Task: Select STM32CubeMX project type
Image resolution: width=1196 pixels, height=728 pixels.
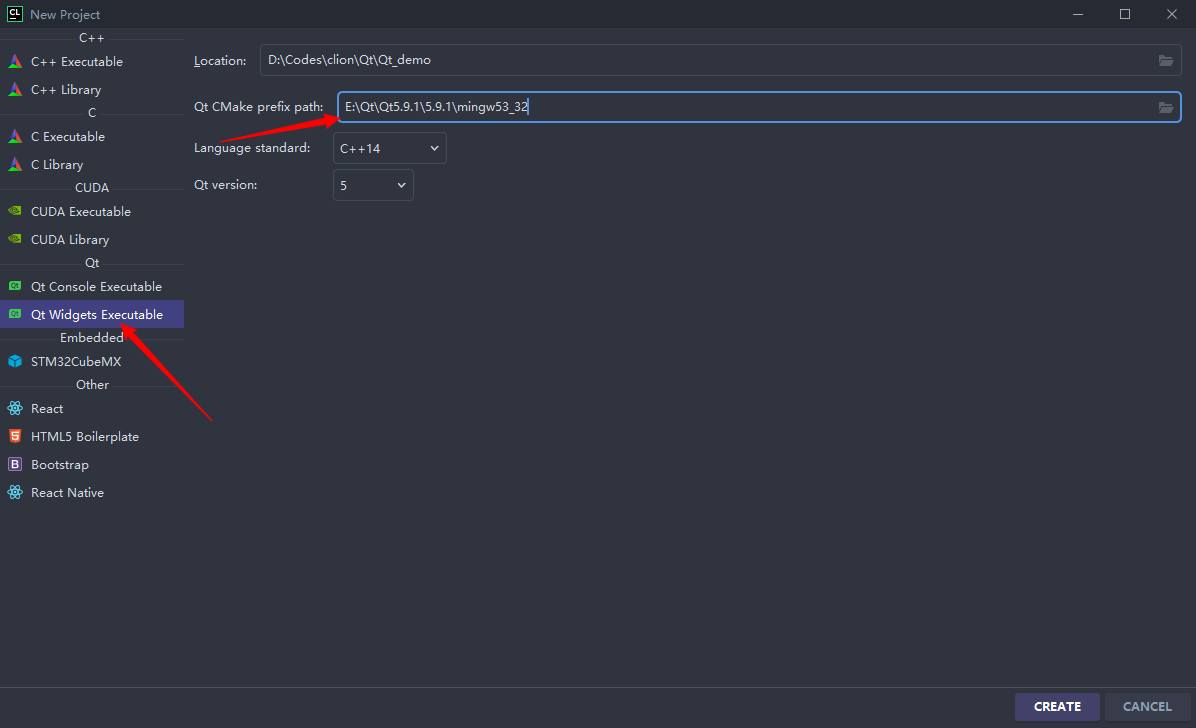Action: [x=92, y=361]
